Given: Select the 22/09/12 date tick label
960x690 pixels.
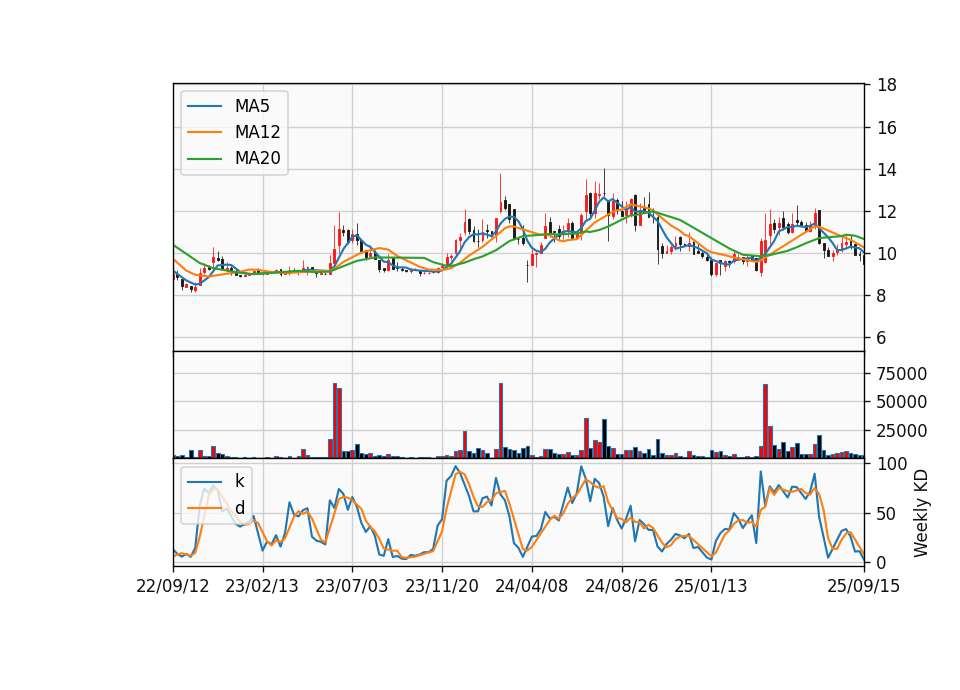Looking at the screenshot, I should pos(173,586).
